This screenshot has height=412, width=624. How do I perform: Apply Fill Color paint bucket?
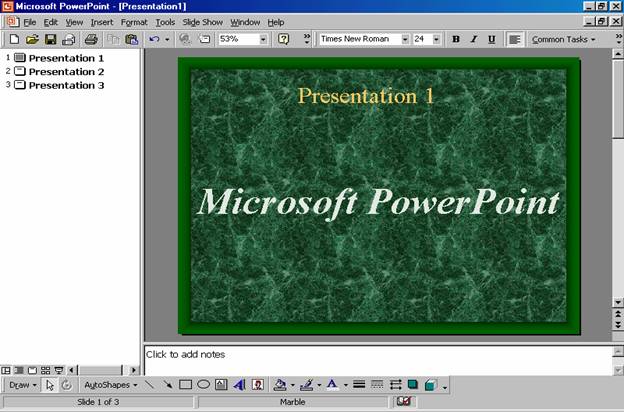[280, 385]
